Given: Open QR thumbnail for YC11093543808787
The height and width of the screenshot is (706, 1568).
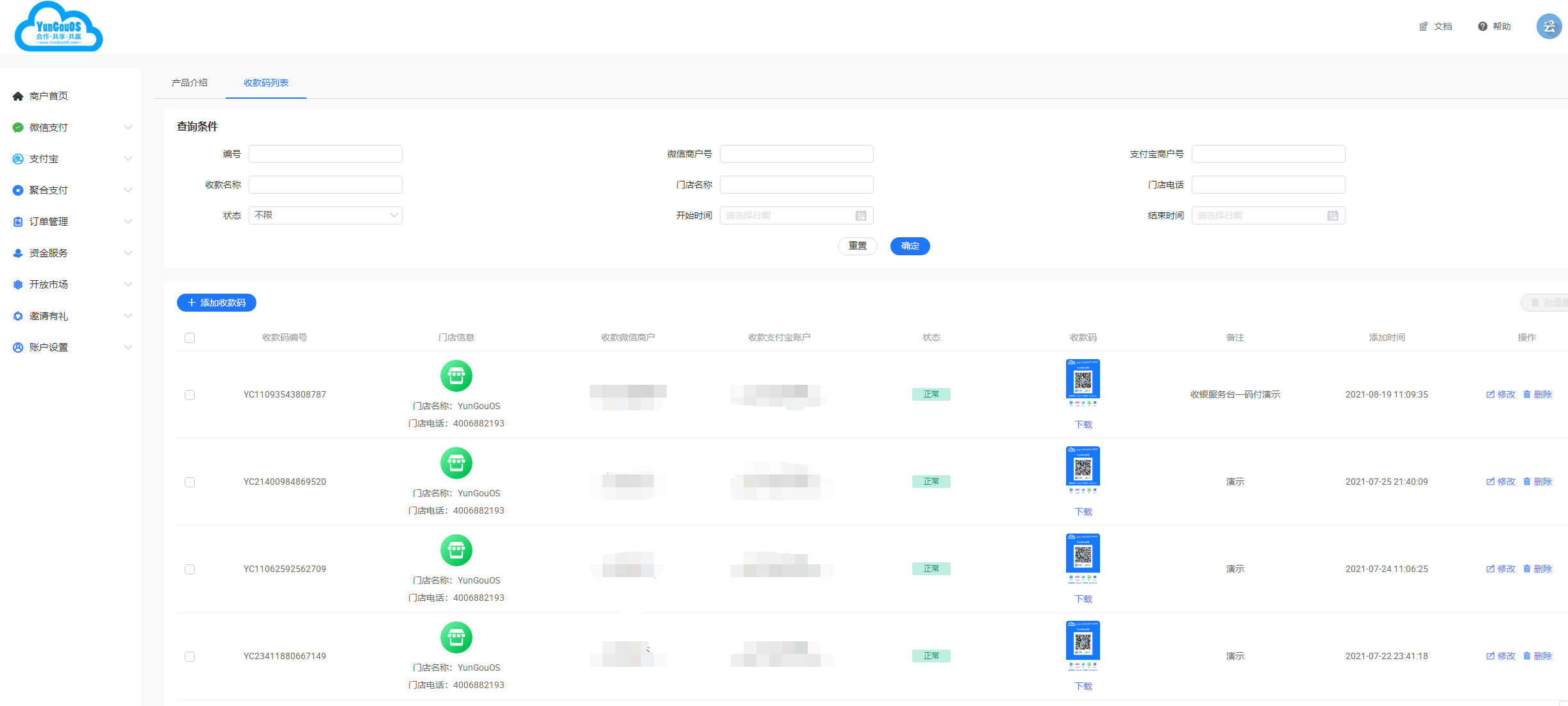Looking at the screenshot, I should (1083, 384).
